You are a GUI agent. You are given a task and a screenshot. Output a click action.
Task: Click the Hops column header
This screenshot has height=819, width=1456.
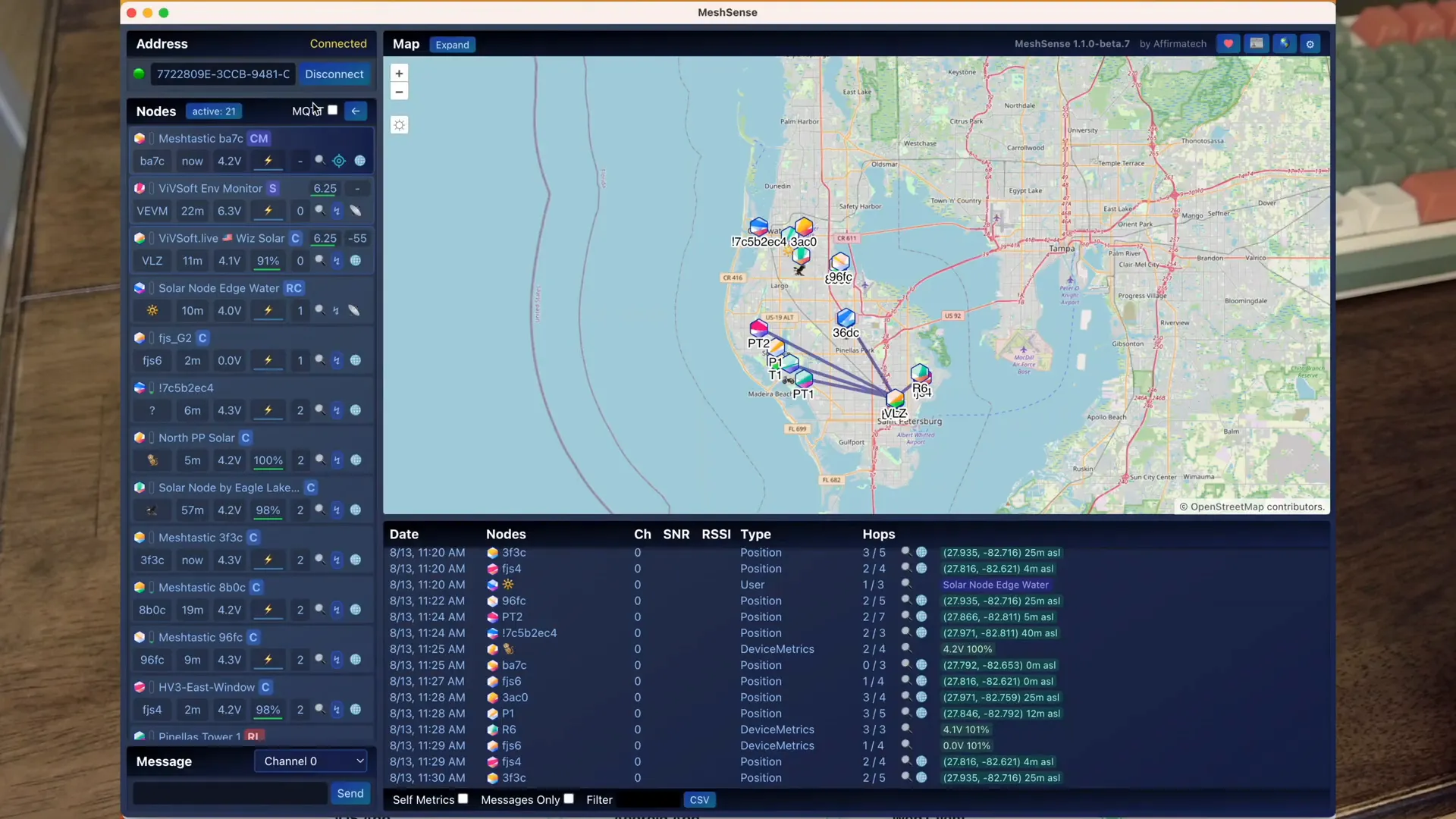pos(878,534)
